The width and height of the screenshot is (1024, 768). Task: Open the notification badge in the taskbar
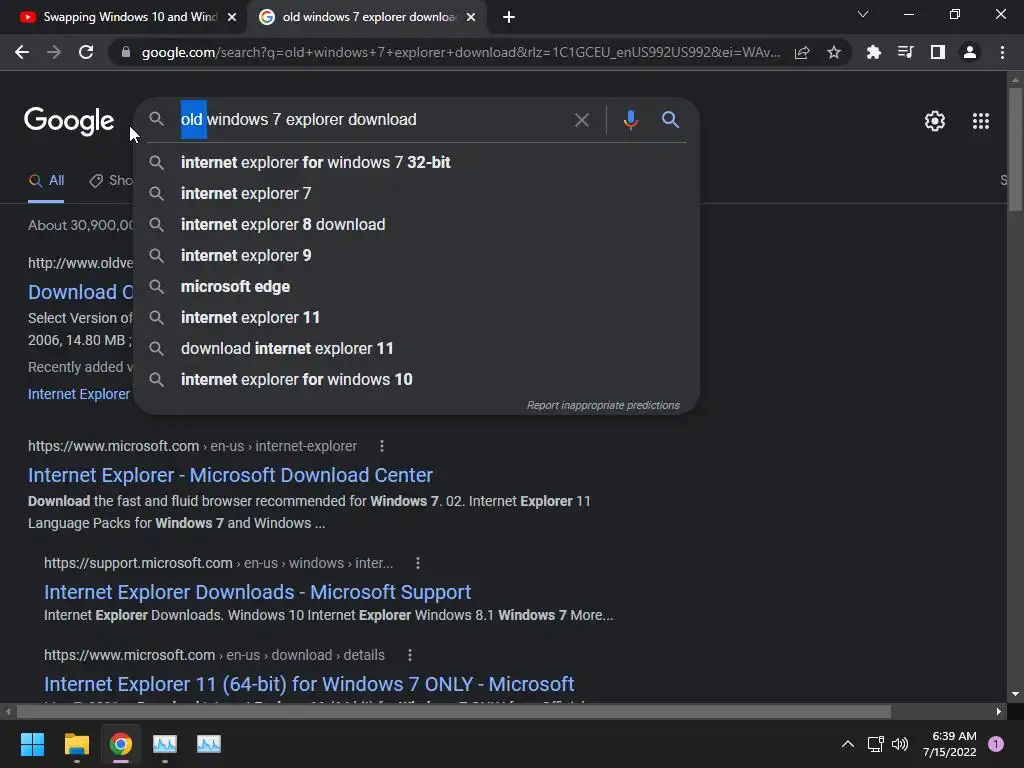[996, 743]
